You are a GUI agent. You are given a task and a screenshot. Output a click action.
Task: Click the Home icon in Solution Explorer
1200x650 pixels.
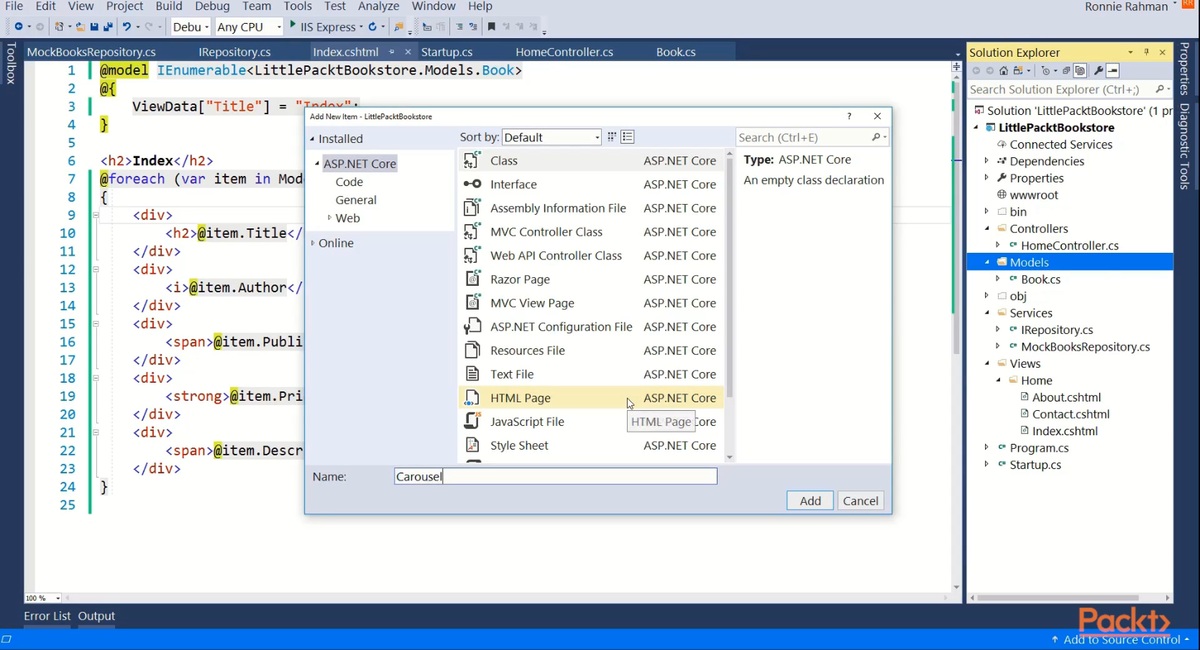1004,71
